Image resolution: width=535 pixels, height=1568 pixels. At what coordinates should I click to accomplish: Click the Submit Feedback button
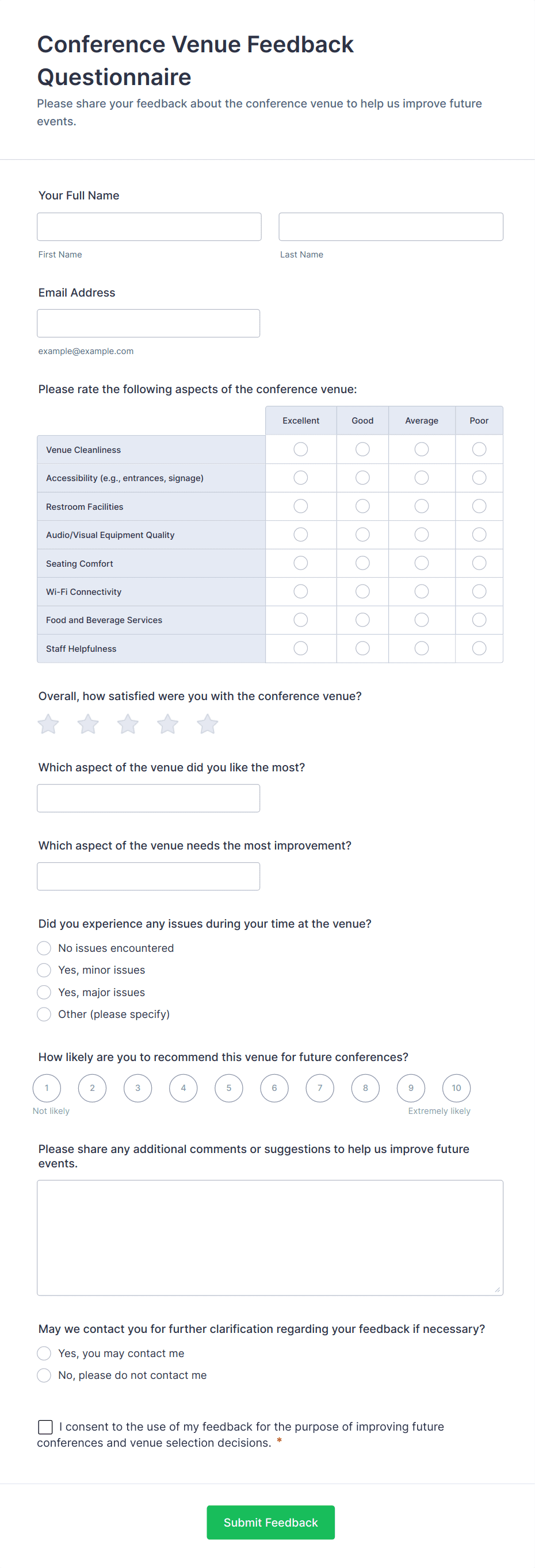pyautogui.click(x=270, y=1523)
